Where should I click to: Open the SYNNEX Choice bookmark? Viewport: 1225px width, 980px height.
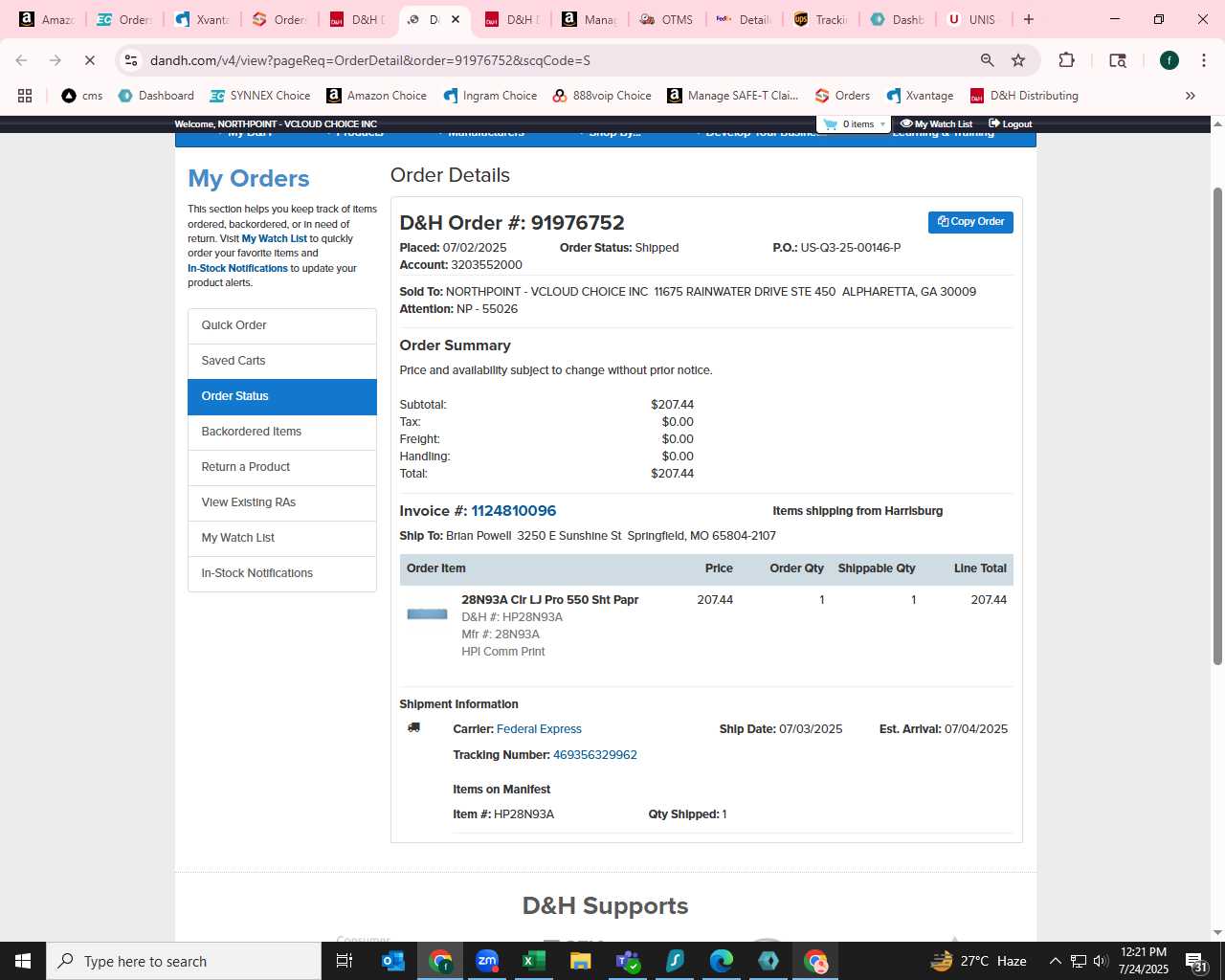[260, 96]
